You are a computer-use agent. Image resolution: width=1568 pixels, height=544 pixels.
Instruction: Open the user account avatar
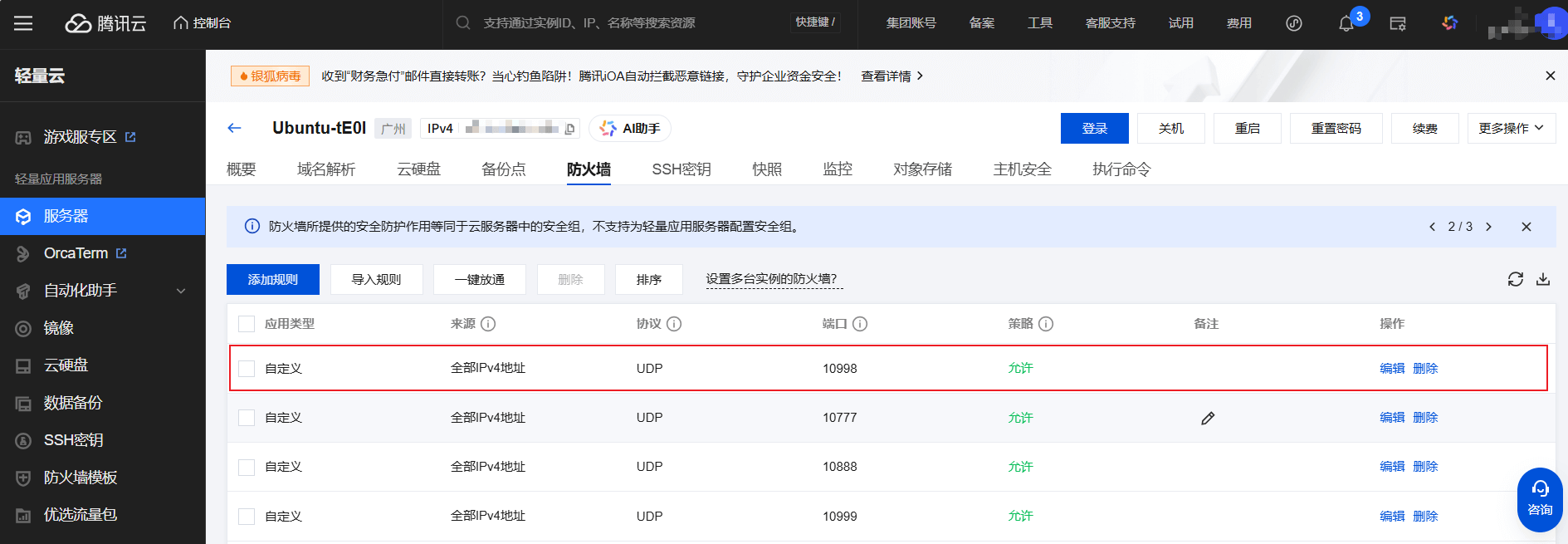pyautogui.click(x=1551, y=22)
